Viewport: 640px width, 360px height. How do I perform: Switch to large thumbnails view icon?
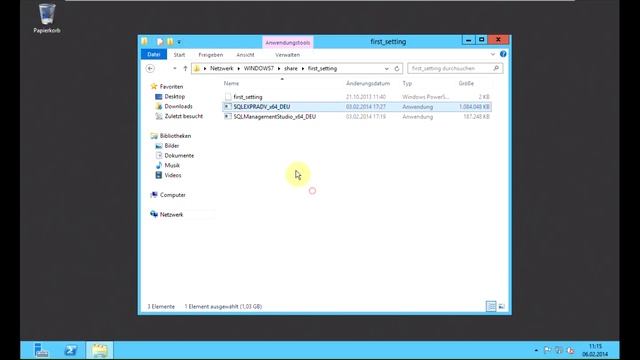click(x=502, y=306)
